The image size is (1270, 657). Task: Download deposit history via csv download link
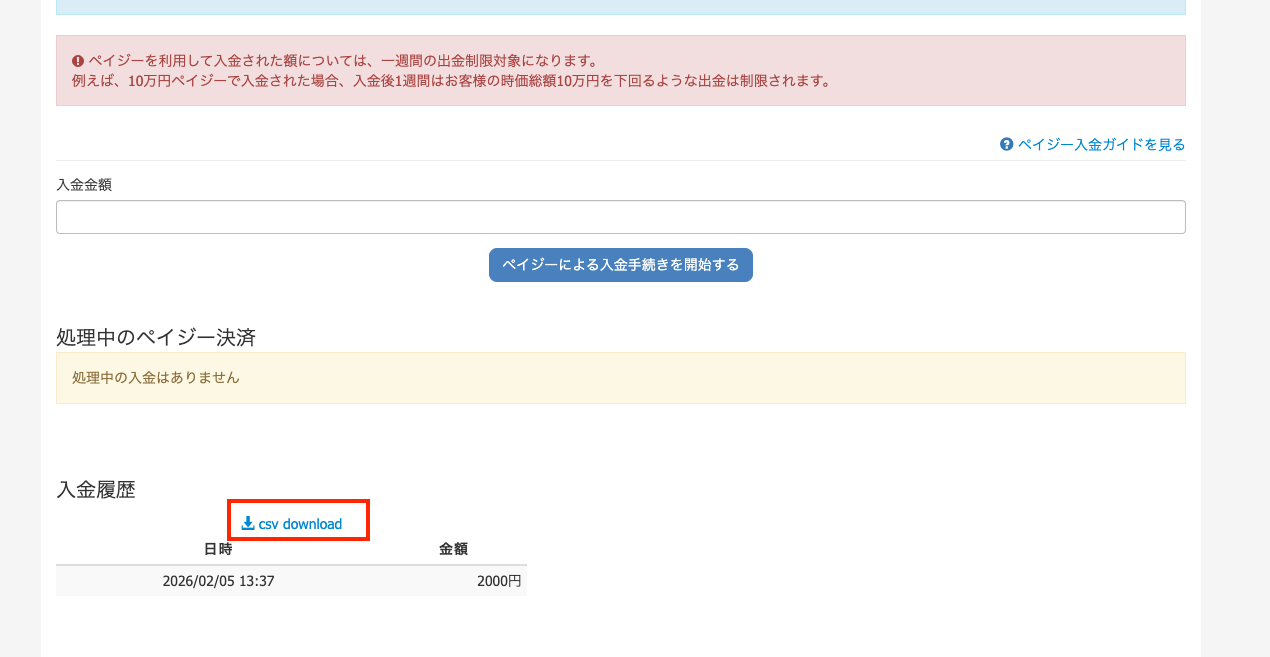(299, 524)
